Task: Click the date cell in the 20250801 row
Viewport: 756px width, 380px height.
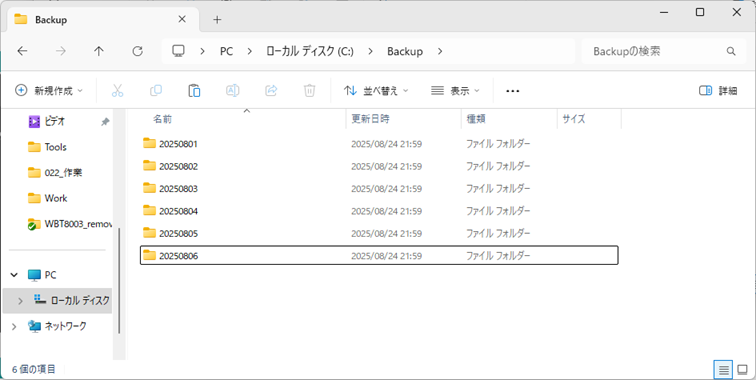Action: coord(386,144)
